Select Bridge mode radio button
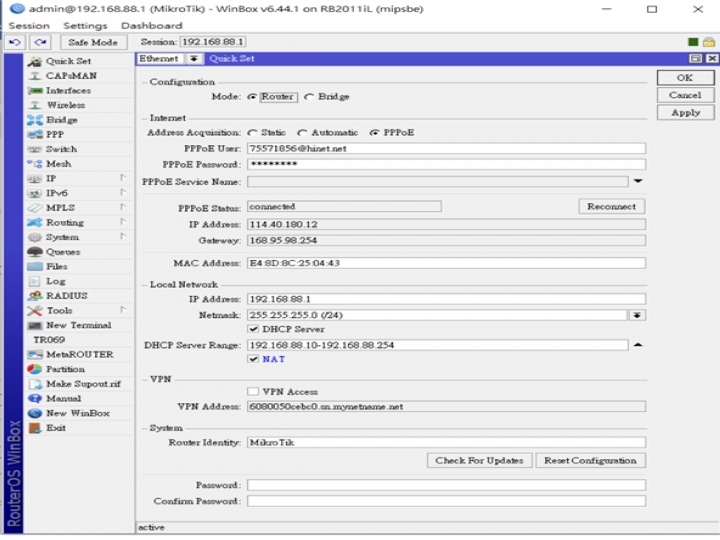The width and height of the screenshot is (720, 540). (309, 97)
